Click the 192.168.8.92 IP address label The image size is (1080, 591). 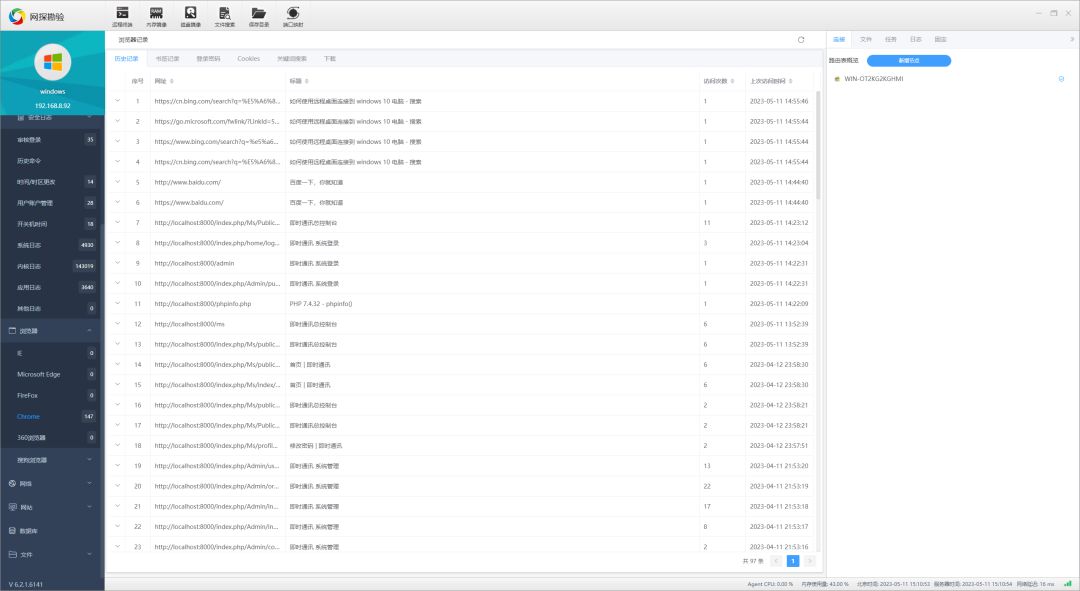(52, 105)
